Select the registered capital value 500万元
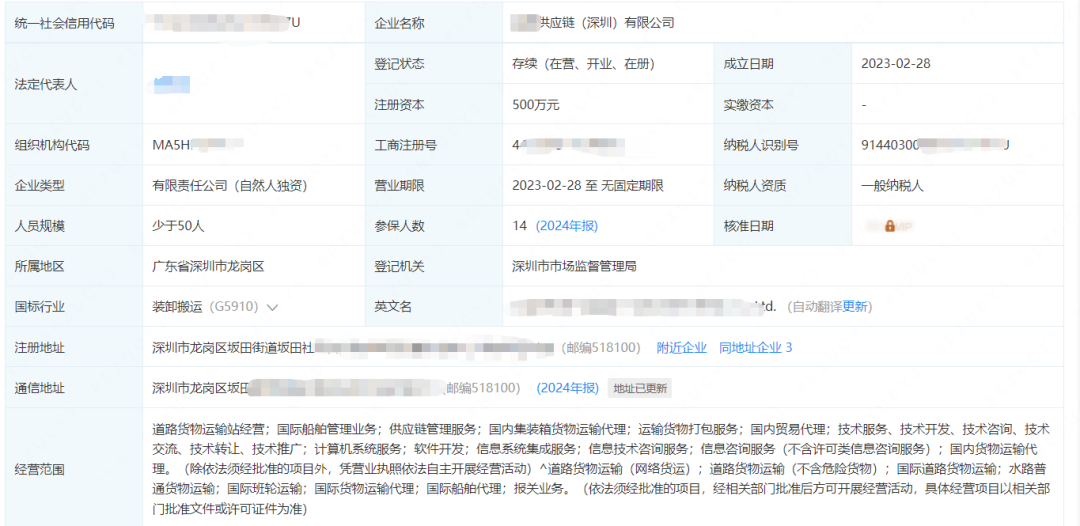 pyautogui.click(x=536, y=105)
